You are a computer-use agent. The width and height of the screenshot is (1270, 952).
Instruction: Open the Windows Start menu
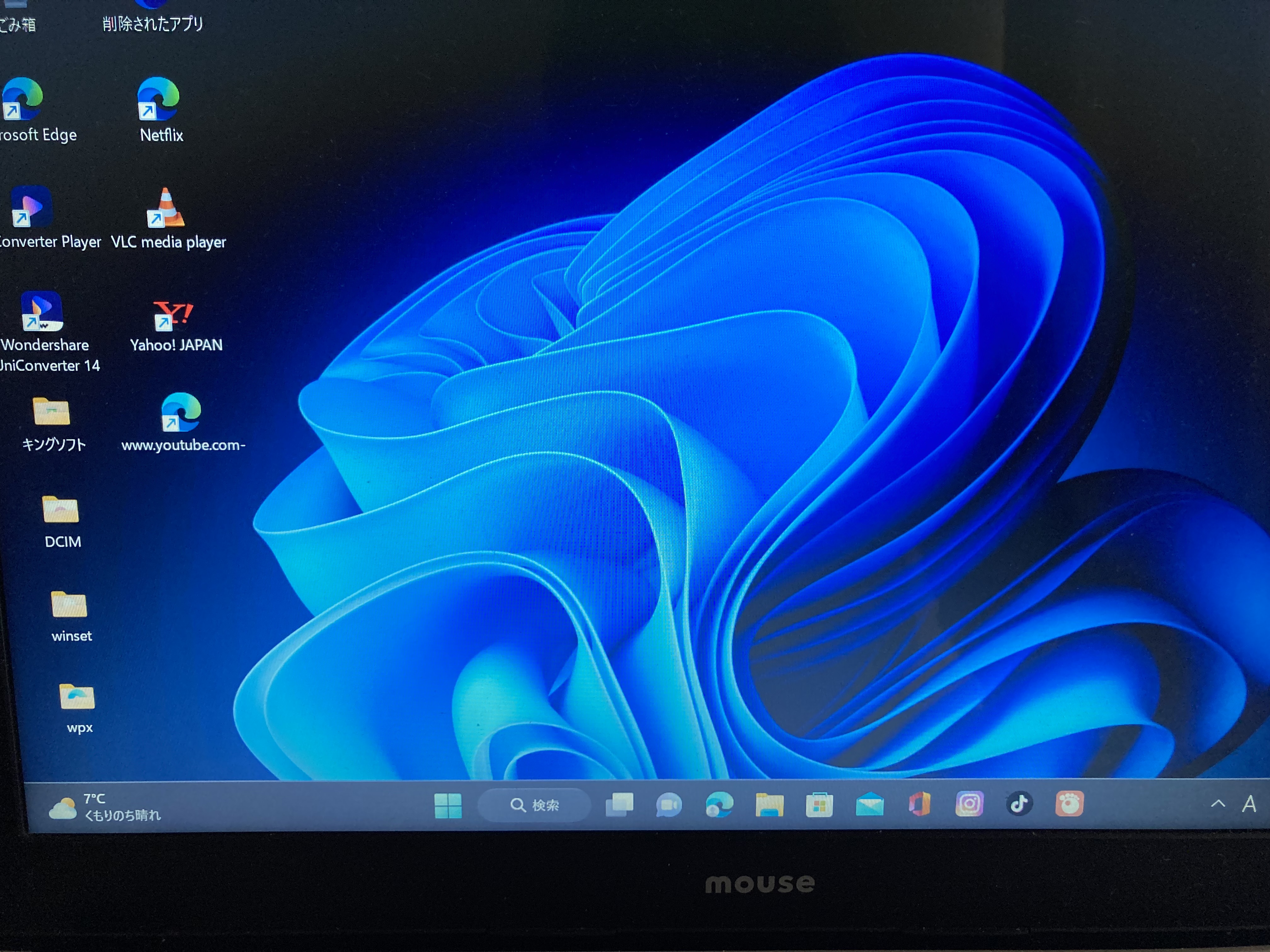[448, 806]
